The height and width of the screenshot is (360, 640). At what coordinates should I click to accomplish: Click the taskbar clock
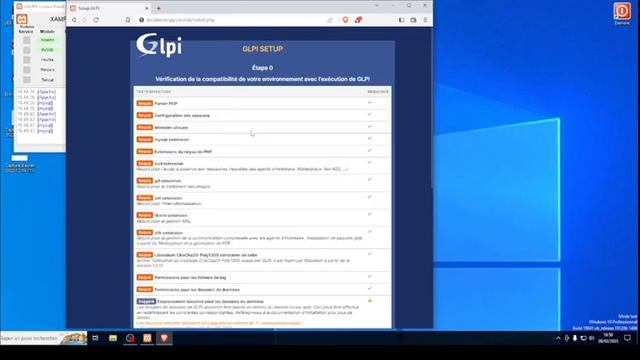pyautogui.click(x=608, y=338)
